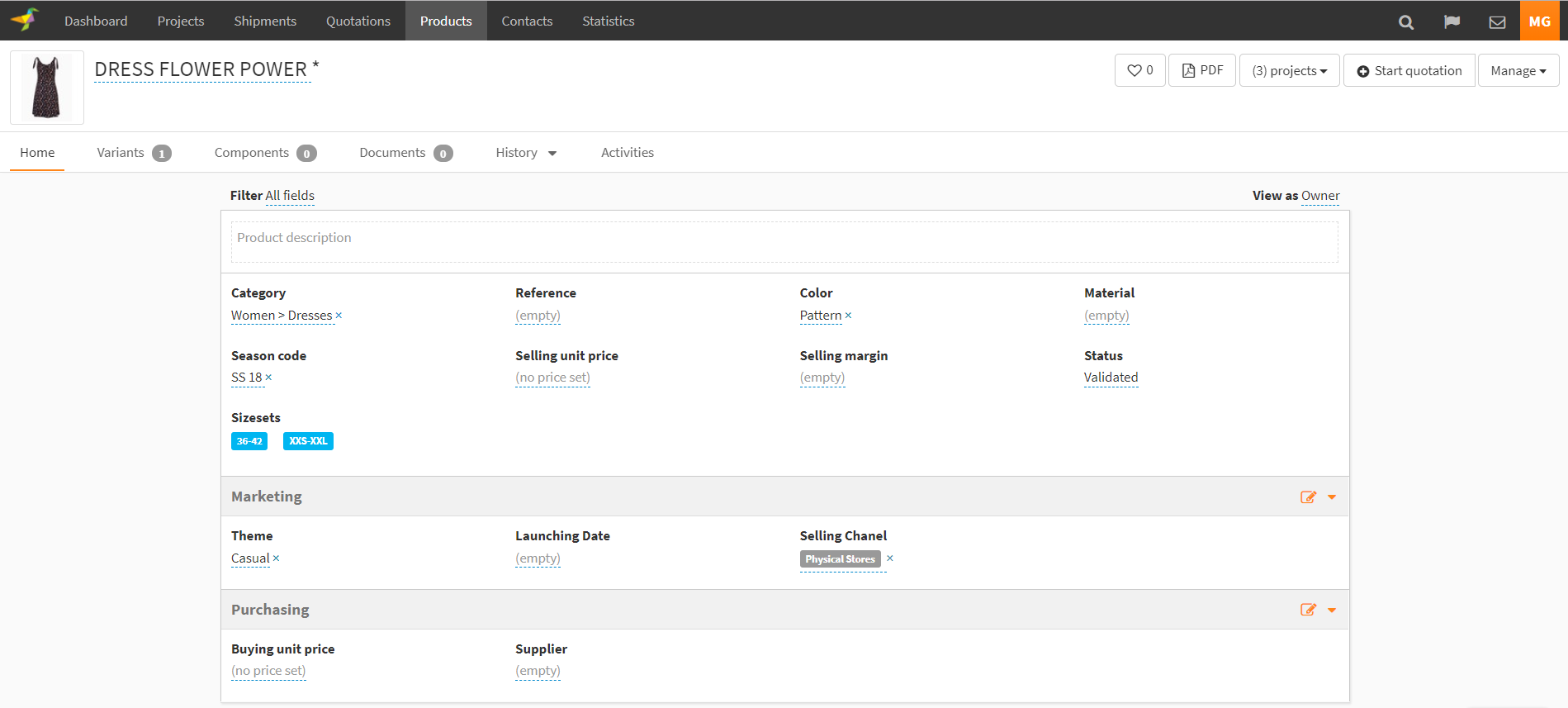Click the flag notifications icon

(1452, 22)
